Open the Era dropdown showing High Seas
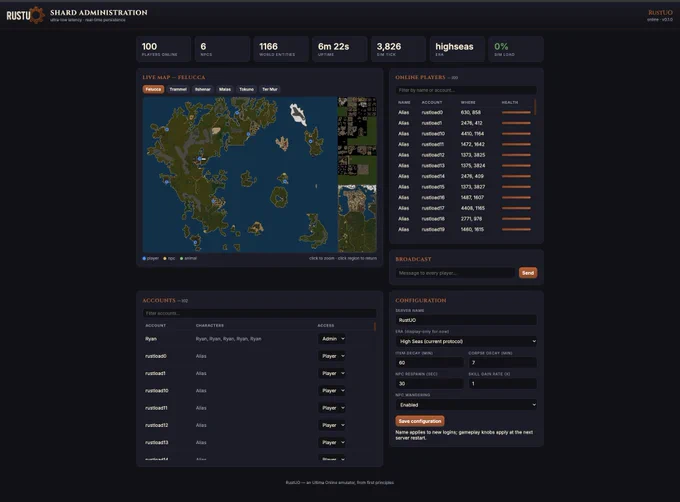Image resolution: width=680 pixels, height=502 pixels. 466,341
